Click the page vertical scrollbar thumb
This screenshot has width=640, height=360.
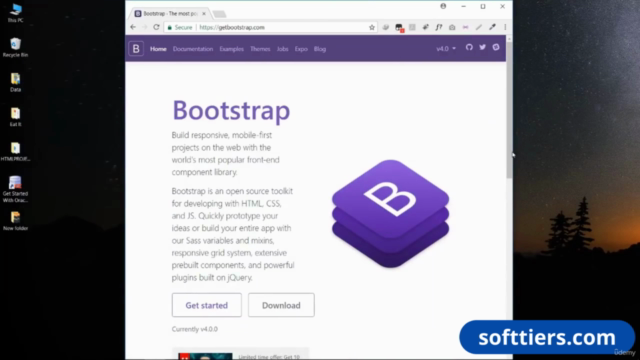[509, 109]
